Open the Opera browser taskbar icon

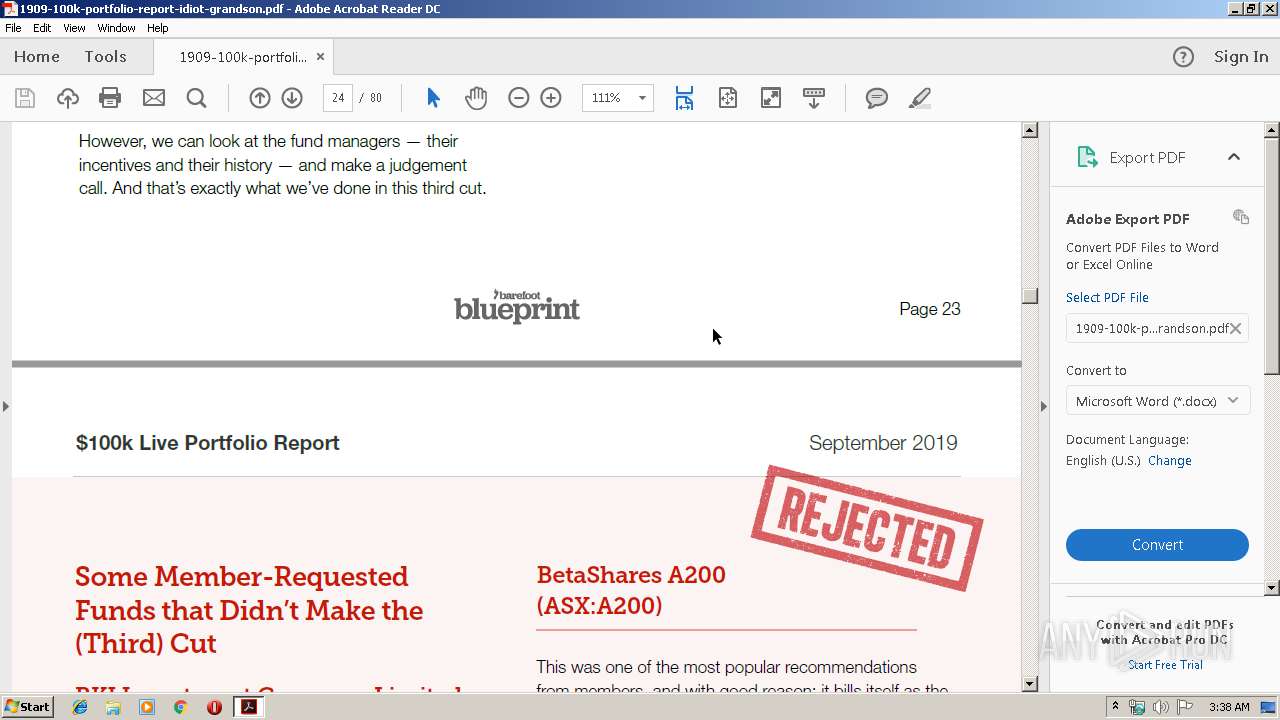pyautogui.click(x=214, y=707)
